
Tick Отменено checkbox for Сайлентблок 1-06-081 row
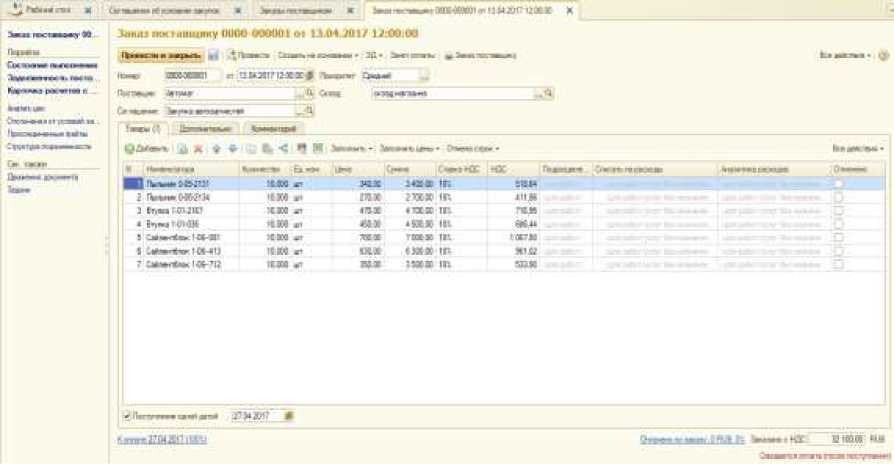[838, 238]
